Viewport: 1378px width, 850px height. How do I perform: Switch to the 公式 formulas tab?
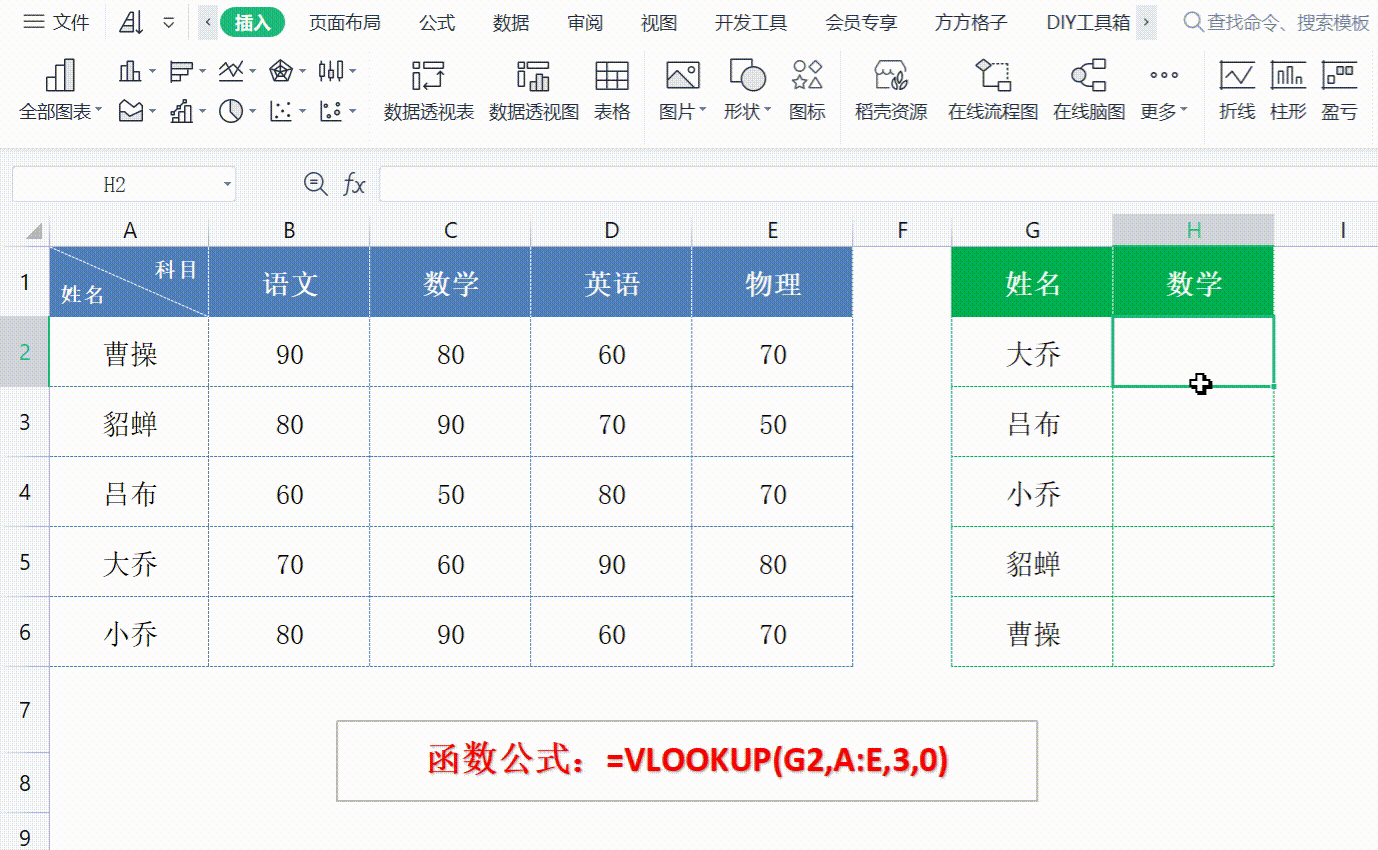click(437, 23)
